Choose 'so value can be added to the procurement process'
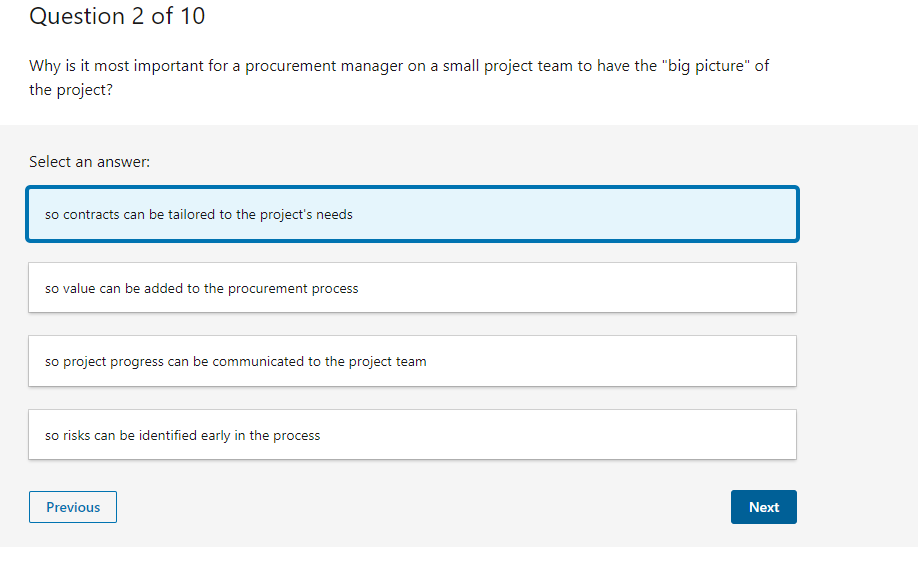 click(x=412, y=287)
